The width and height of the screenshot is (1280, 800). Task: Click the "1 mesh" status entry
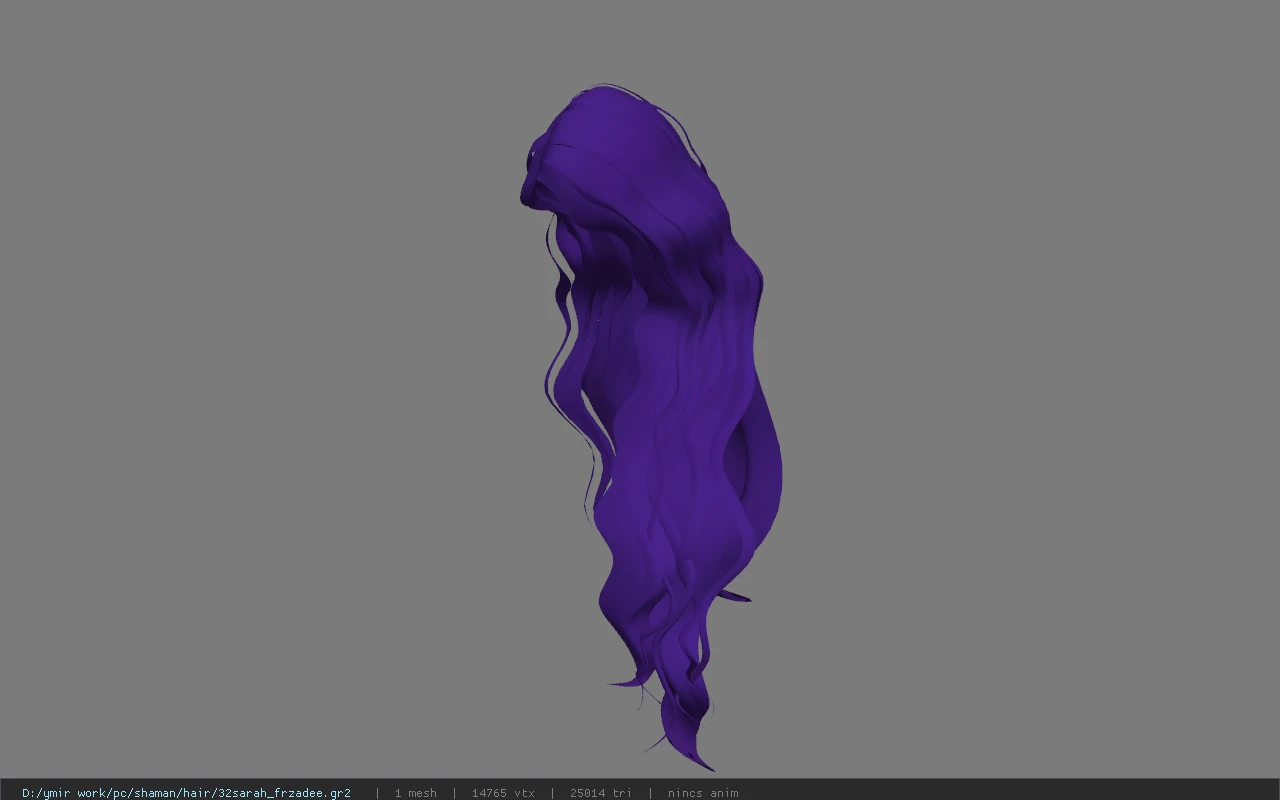(x=415, y=793)
